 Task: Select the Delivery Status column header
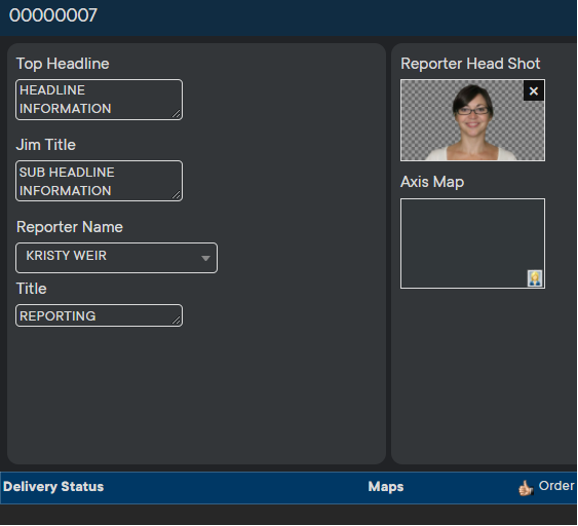53,487
